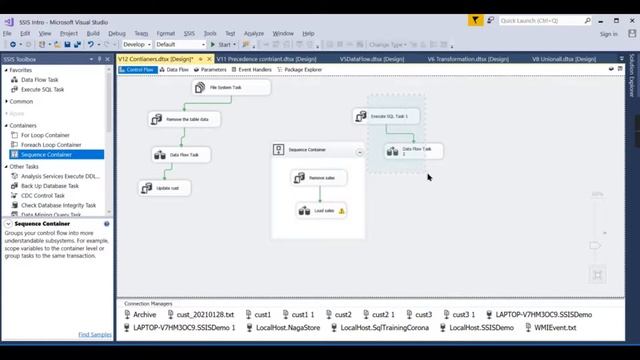The width and height of the screenshot is (640, 360).
Task: Pick Execute SQL Task from Favorites
Action: [42, 89]
